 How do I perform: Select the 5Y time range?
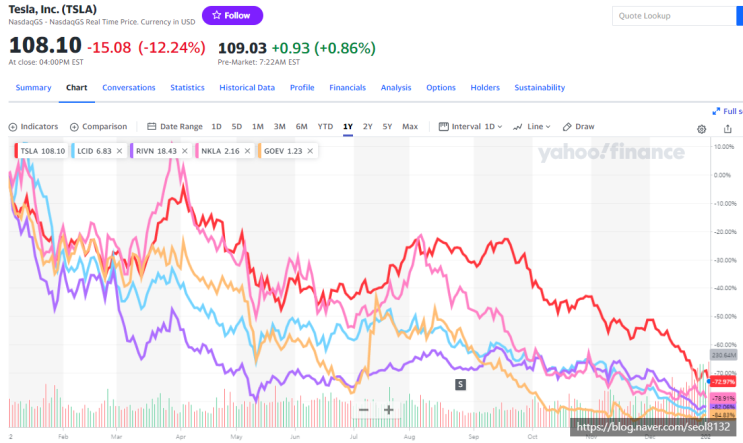(387, 127)
